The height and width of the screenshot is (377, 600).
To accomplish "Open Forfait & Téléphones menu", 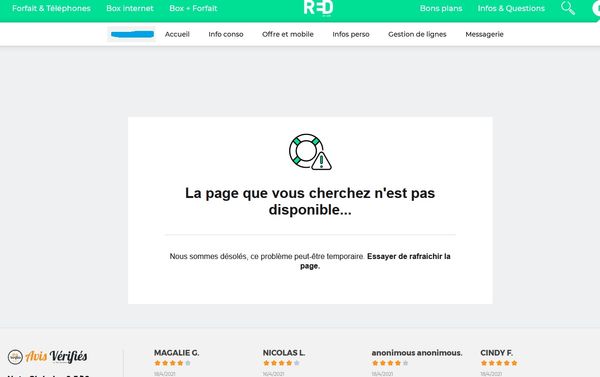I will pyautogui.click(x=51, y=8).
